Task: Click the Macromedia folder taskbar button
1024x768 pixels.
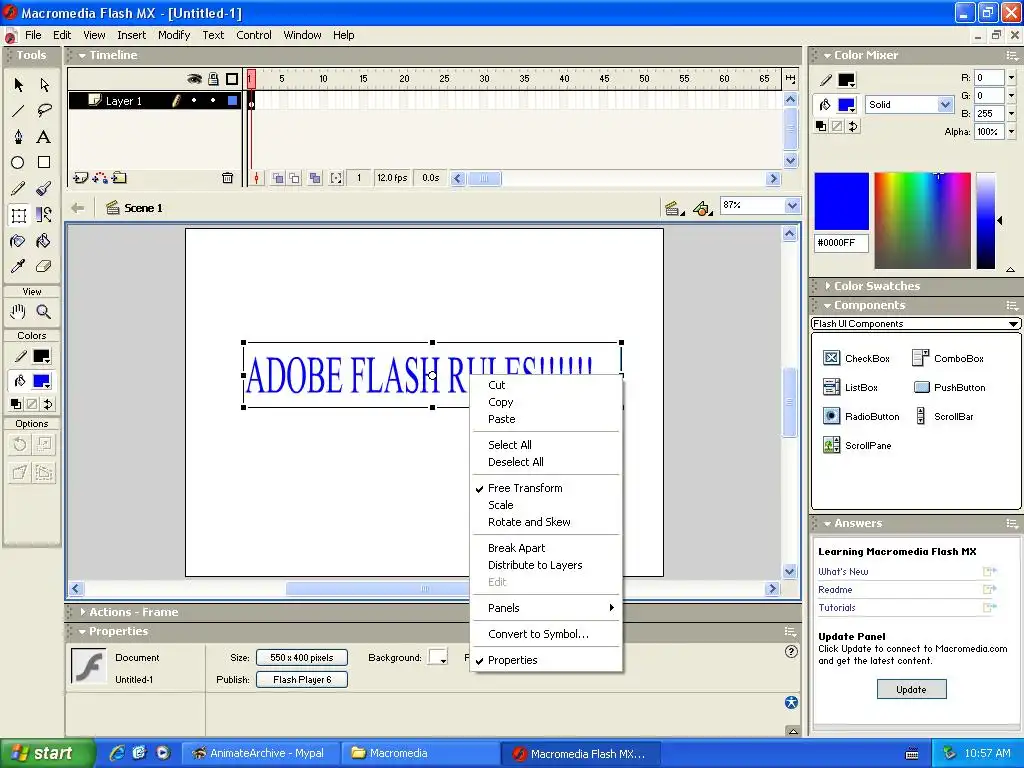Action: [x=419, y=753]
